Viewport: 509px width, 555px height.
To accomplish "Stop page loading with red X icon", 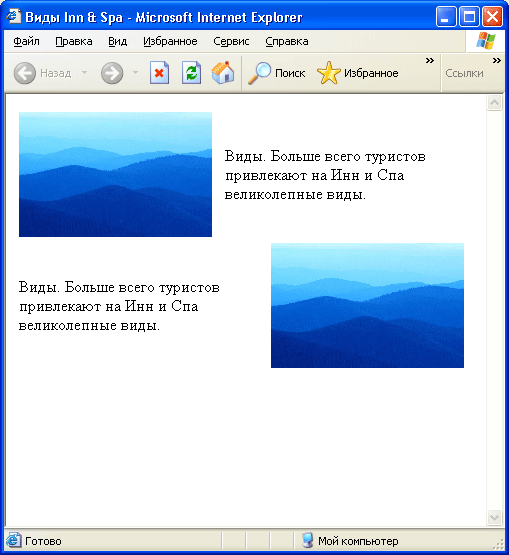I will [x=159, y=73].
